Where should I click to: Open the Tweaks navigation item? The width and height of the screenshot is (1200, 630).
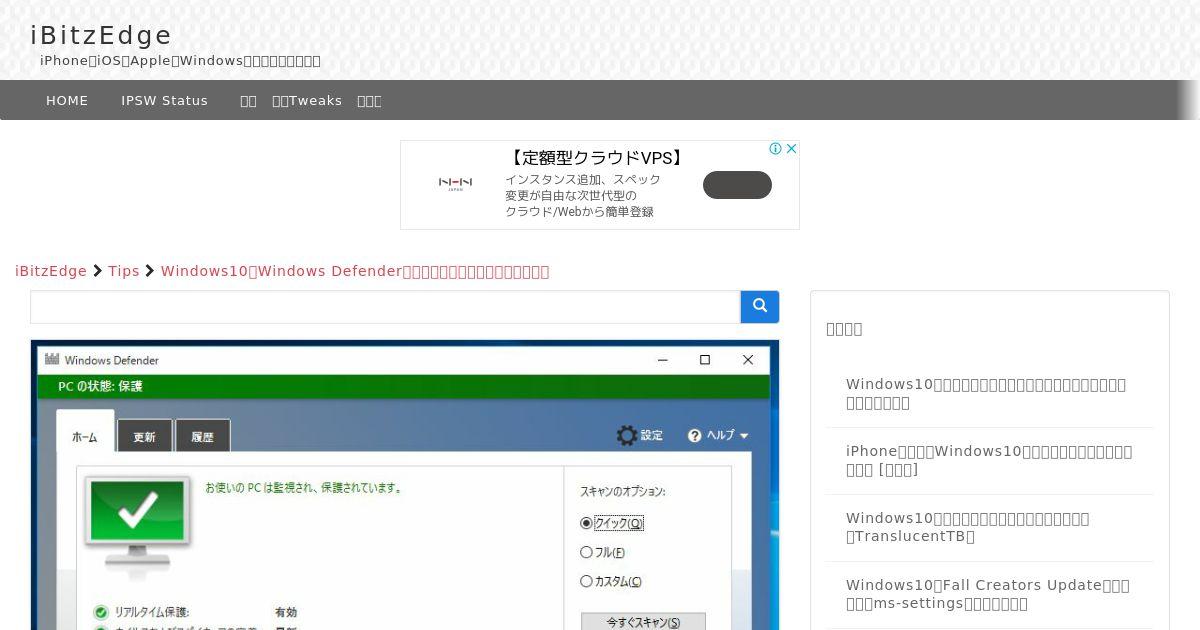(x=307, y=100)
